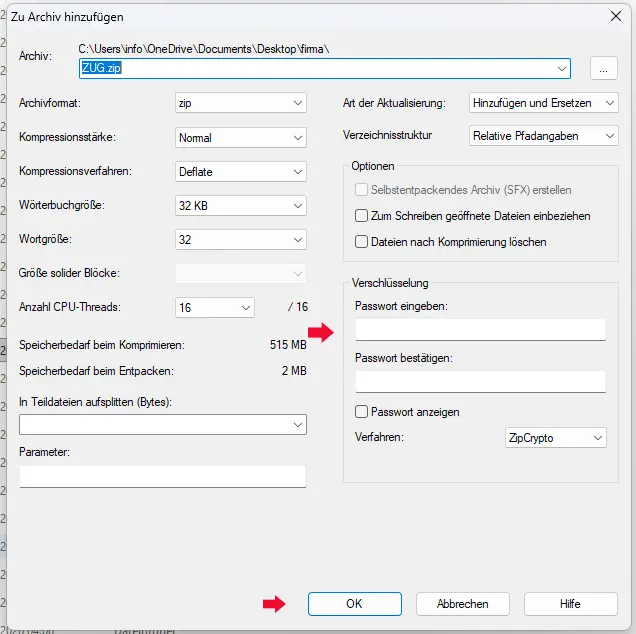Open the Verfahren dropdown showing ZipCrypto
Viewport: 636px width, 634px height.
pyautogui.click(x=556, y=438)
